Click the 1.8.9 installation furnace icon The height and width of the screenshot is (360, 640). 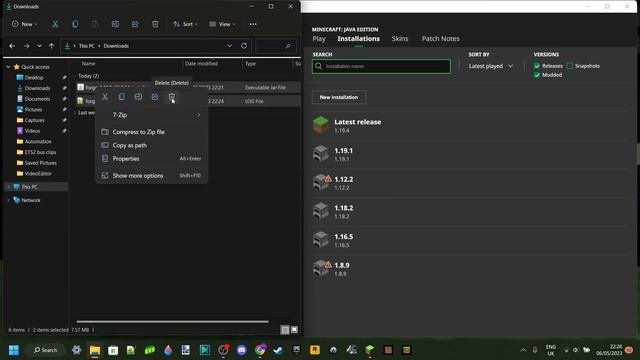[x=321, y=268]
